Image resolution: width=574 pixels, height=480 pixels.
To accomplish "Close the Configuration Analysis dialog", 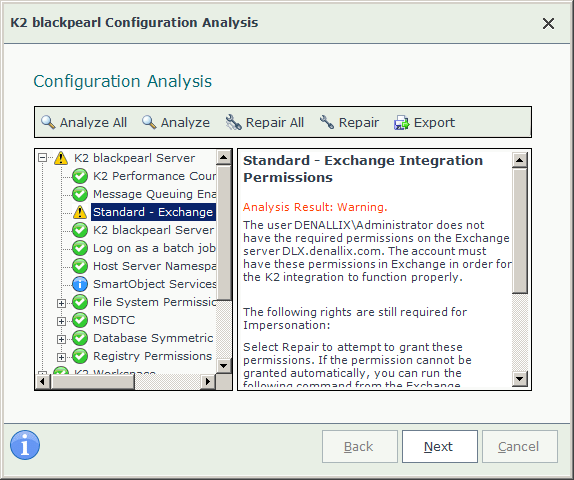I will click(548, 23).
